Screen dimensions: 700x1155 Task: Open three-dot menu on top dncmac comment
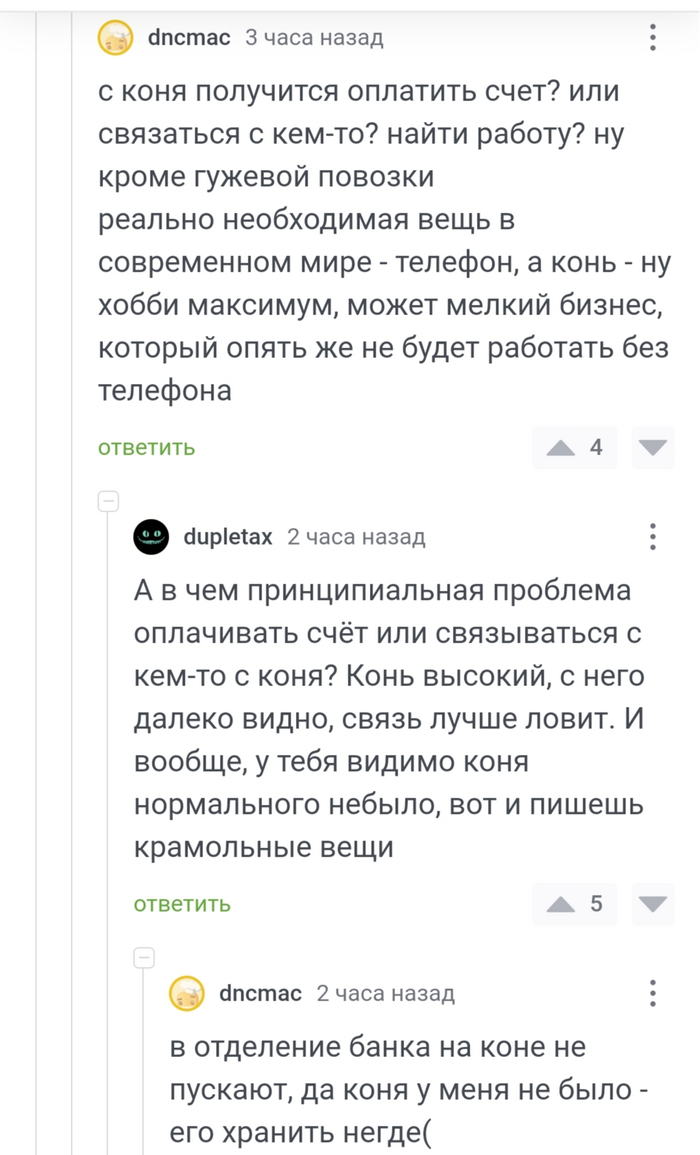[653, 38]
